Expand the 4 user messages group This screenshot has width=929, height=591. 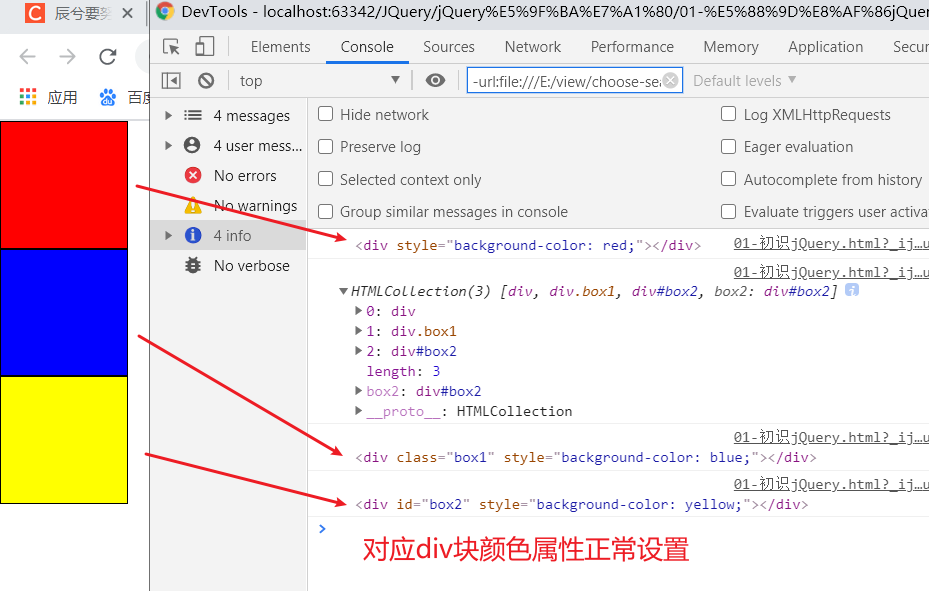pos(168,146)
